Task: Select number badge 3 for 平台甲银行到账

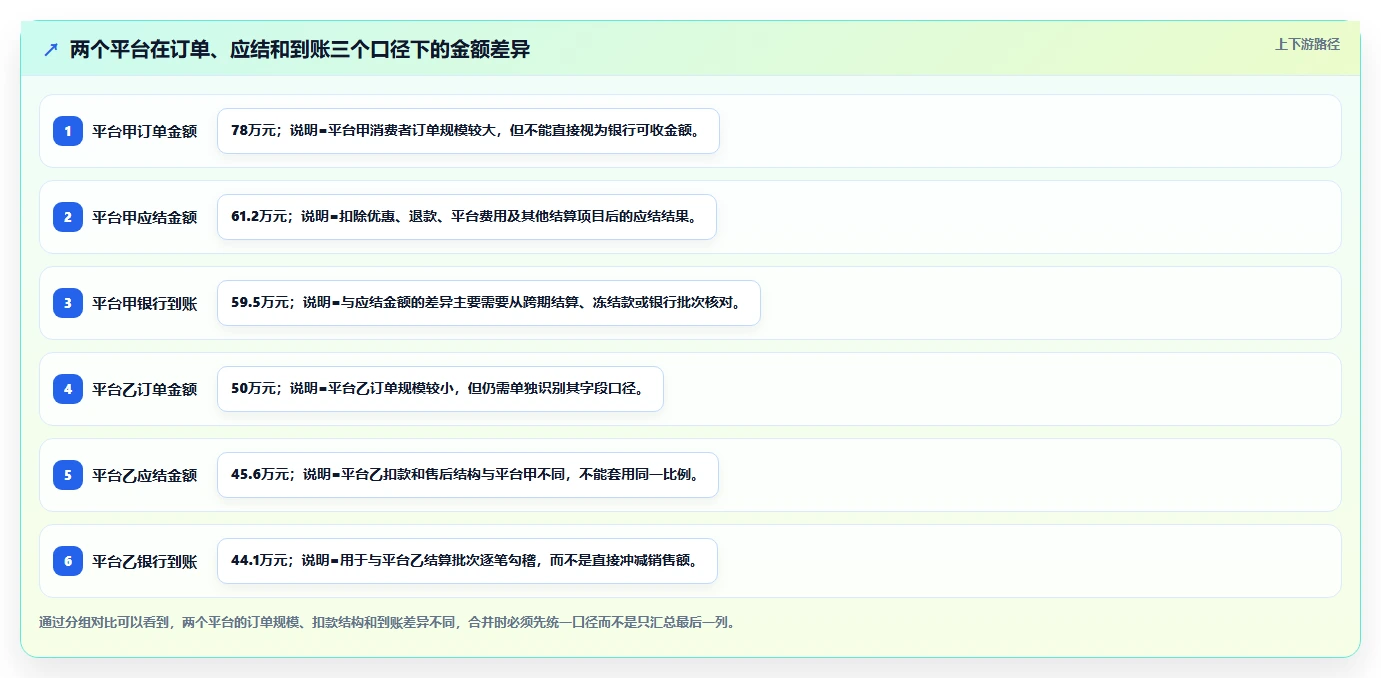Action: [x=68, y=302]
